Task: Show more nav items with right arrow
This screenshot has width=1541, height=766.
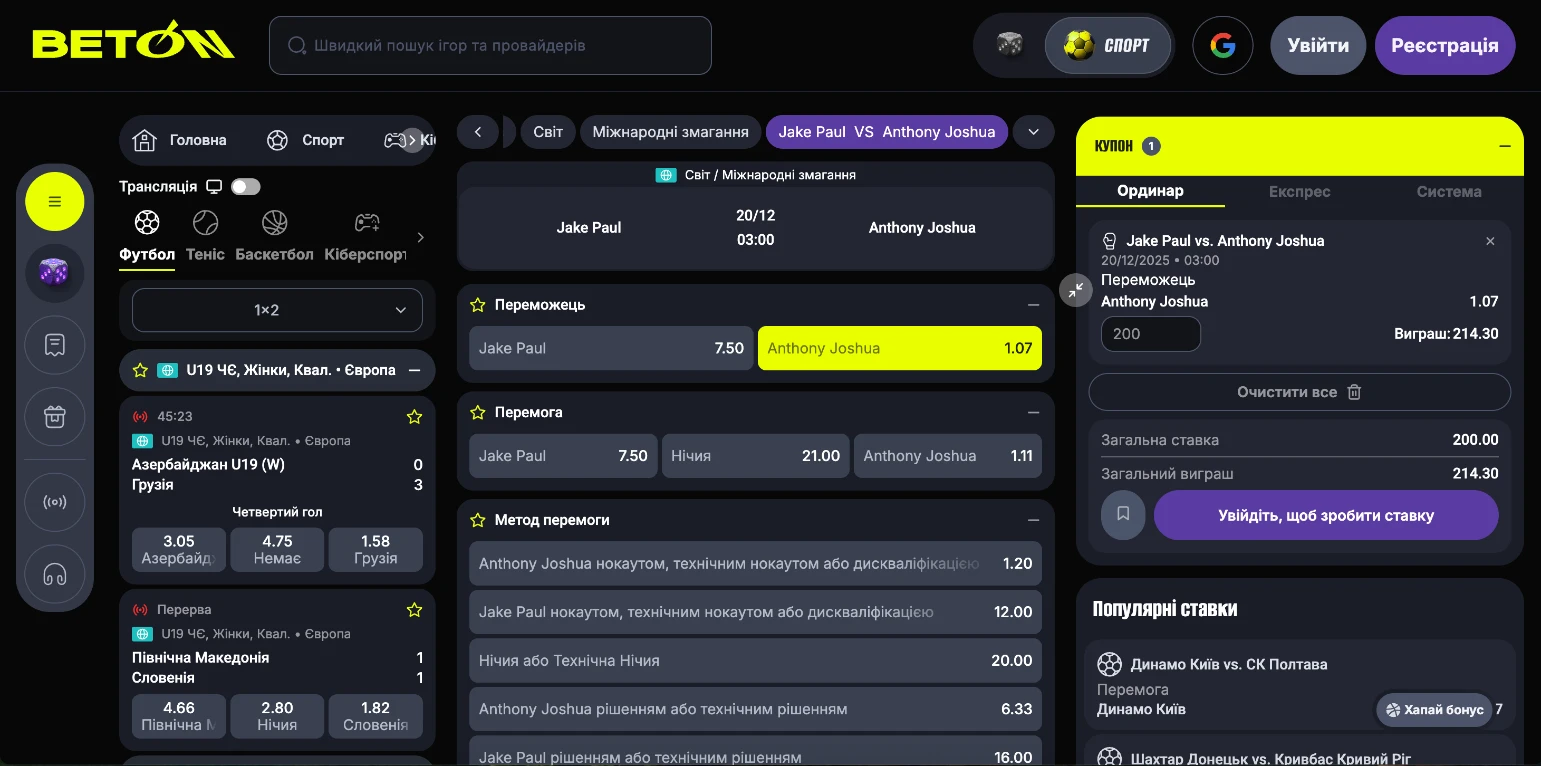Action: pos(412,141)
